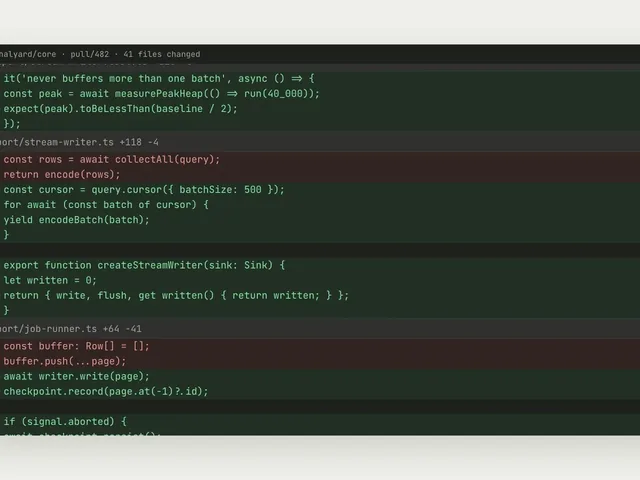Image resolution: width=640 pixels, height=480 pixels.
Task: Click the 'expect(peak).toBeLessThan(baseline / 2);' line
Action: (320, 109)
